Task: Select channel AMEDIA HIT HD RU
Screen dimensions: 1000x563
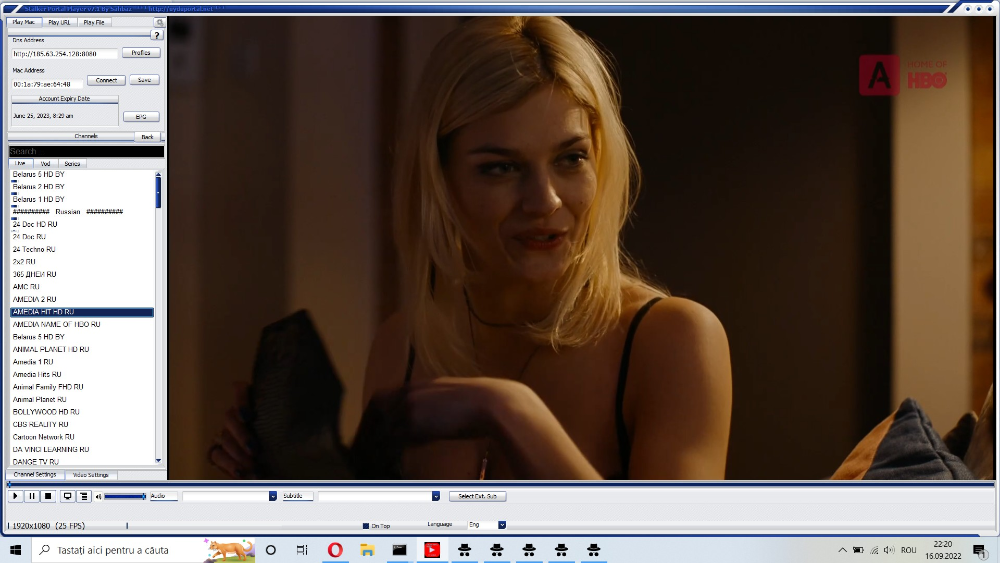Action: click(x=82, y=312)
